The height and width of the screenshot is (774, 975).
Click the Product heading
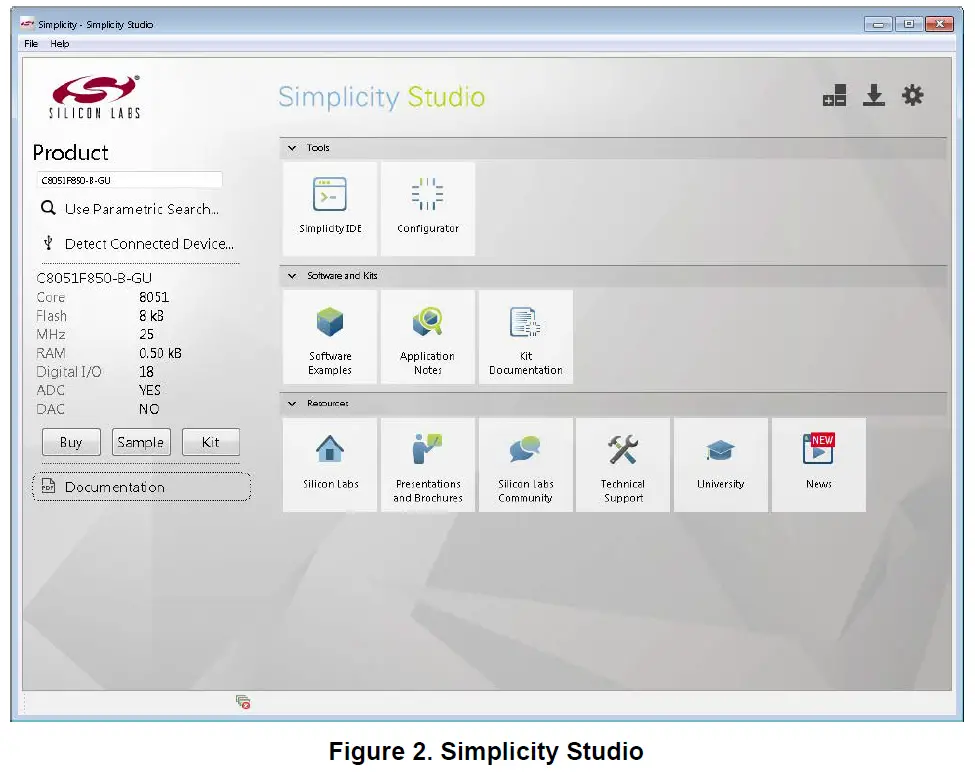(70, 152)
